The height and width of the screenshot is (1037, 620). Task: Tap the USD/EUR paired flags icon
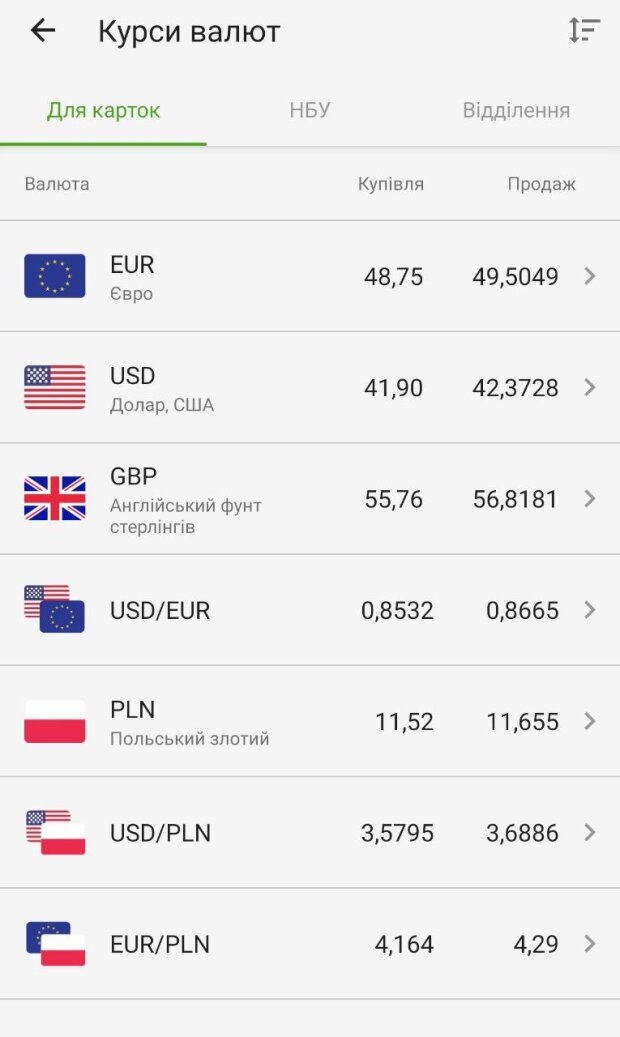tap(55, 609)
